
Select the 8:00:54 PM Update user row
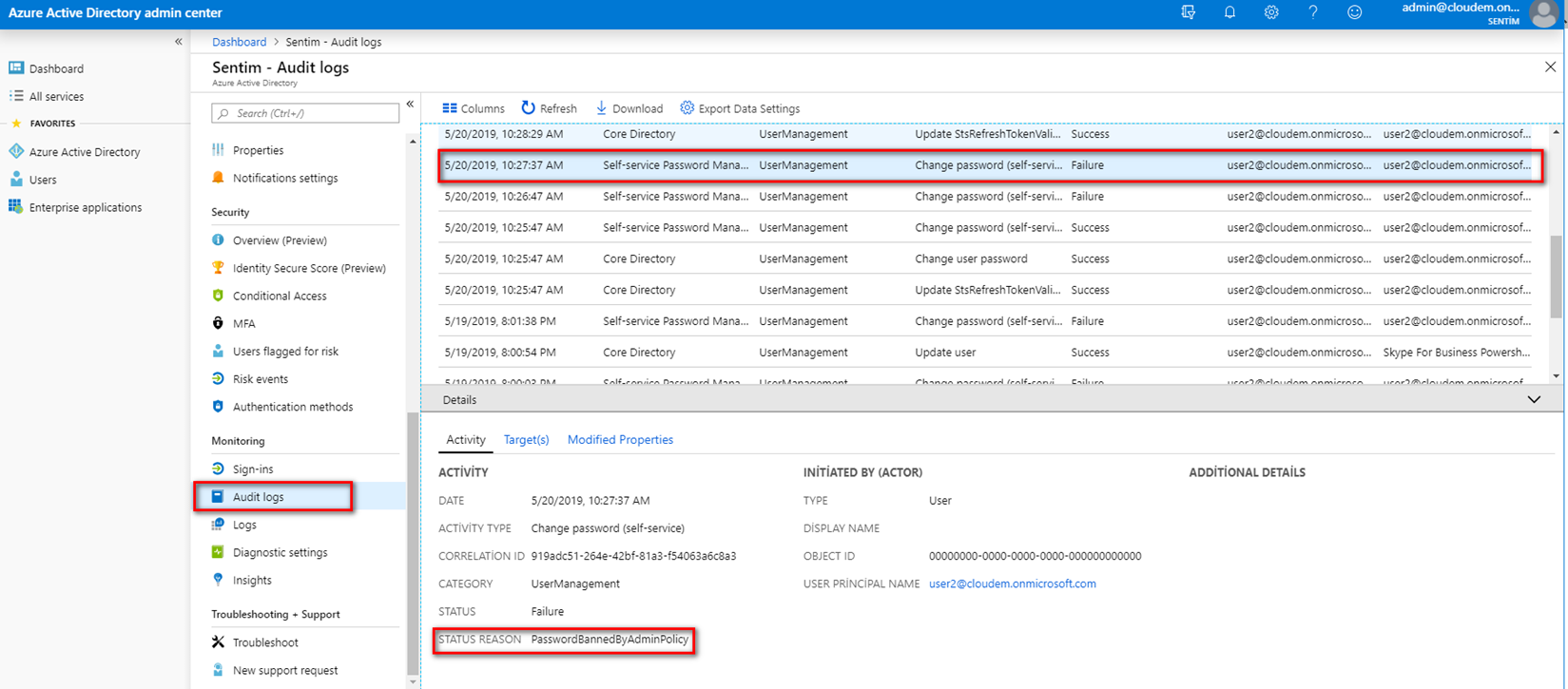point(985,353)
